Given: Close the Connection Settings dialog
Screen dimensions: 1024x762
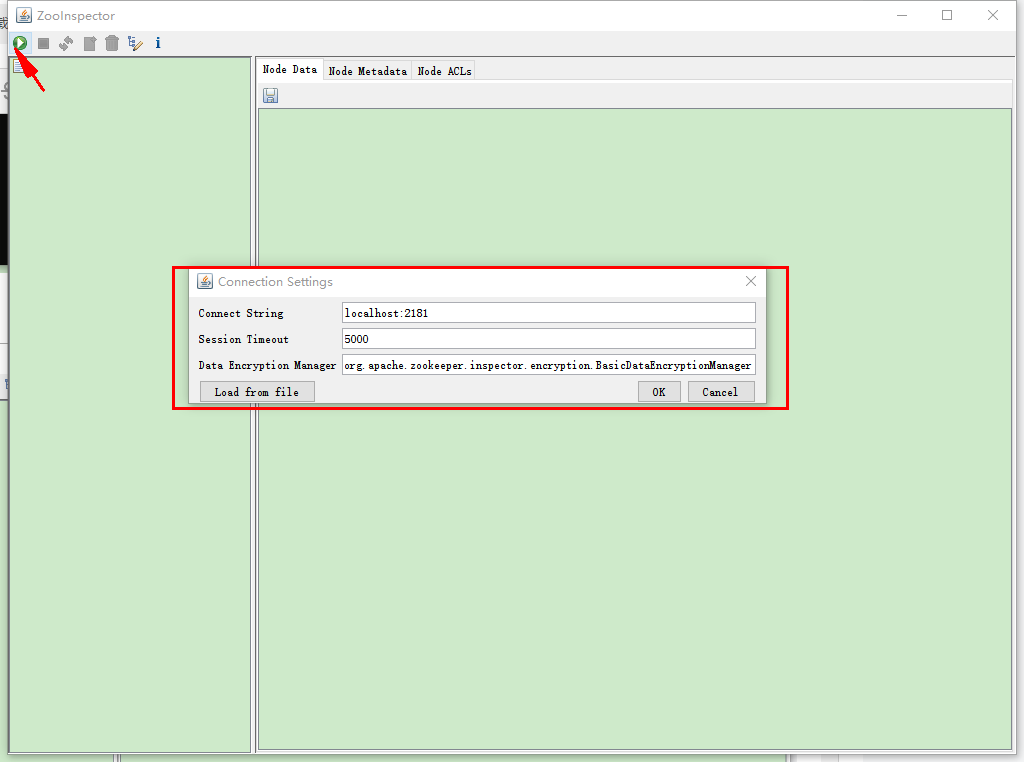Looking at the screenshot, I should coord(751,281).
